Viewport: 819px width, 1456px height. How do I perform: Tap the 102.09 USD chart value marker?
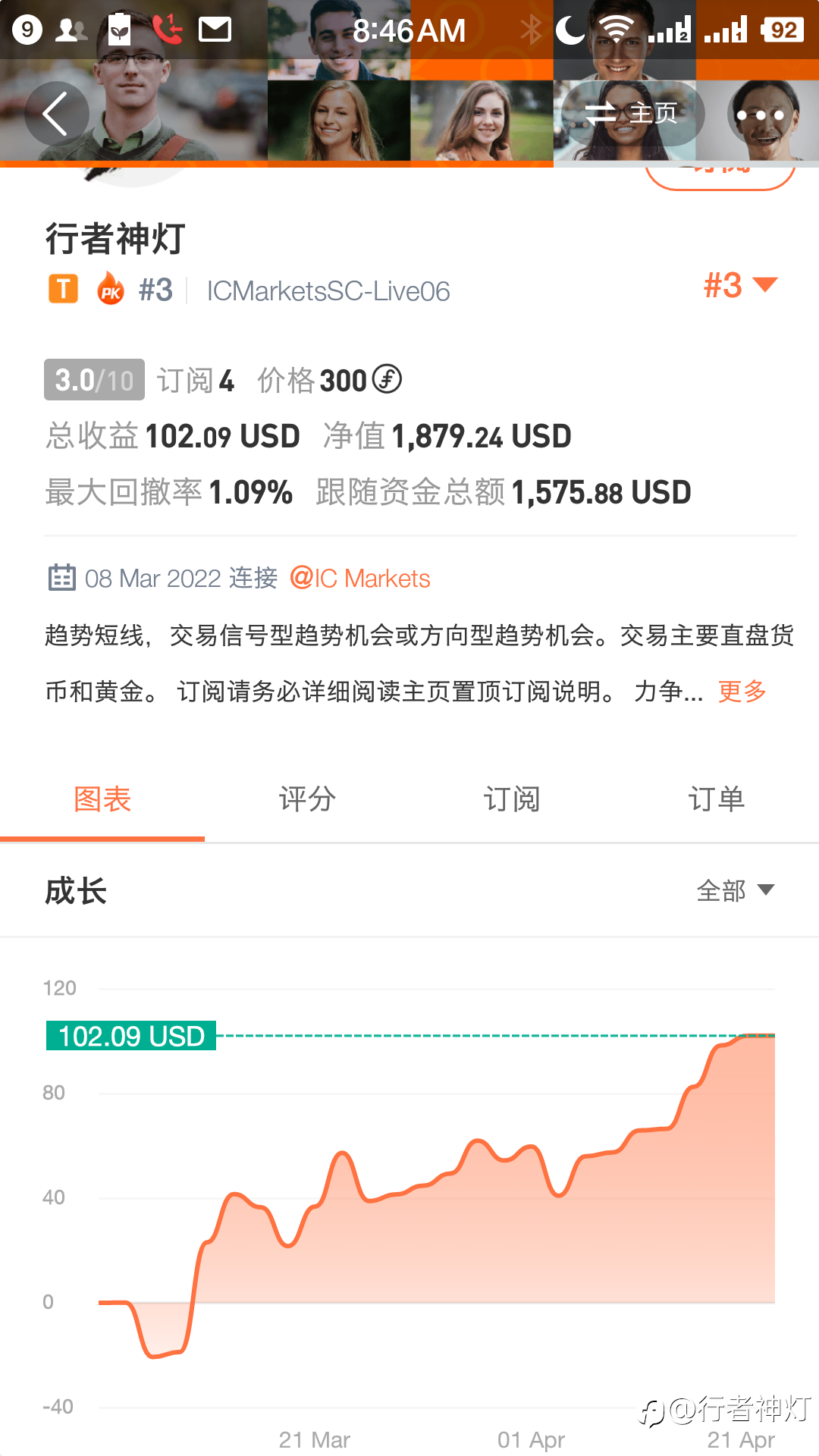(131, 1036)
